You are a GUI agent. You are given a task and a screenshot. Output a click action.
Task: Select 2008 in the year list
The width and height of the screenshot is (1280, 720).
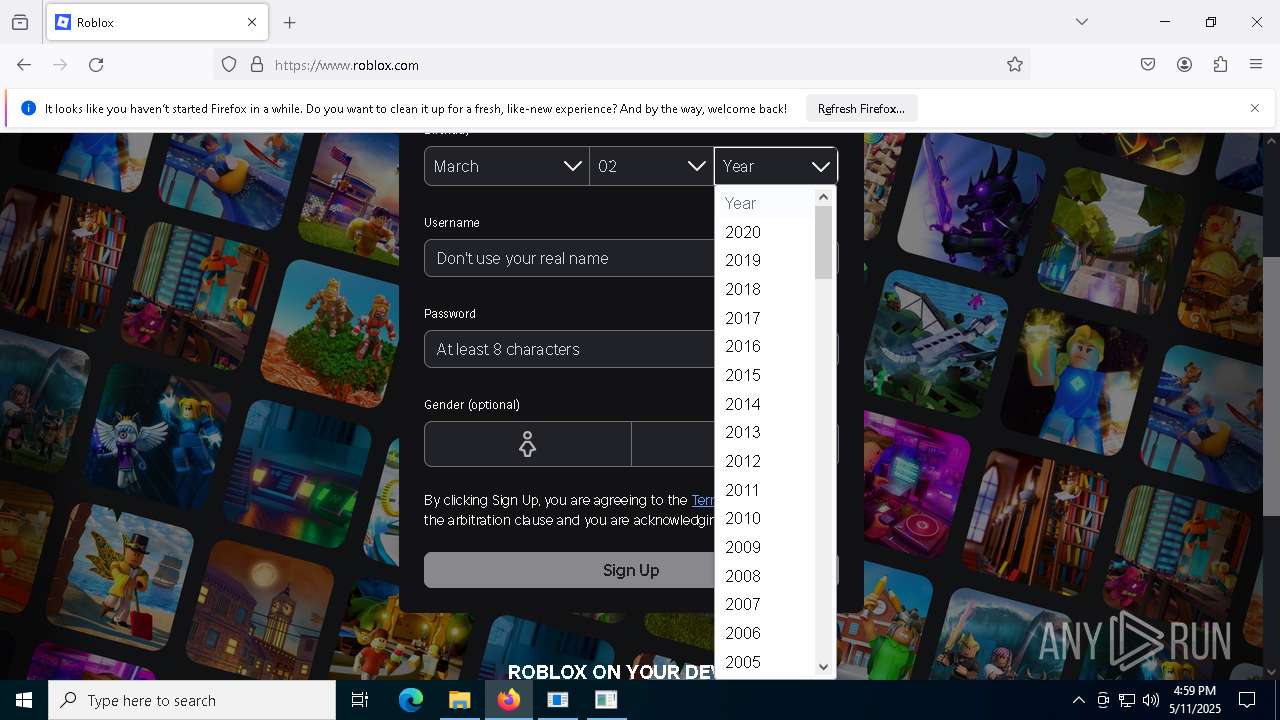point(765,576)
